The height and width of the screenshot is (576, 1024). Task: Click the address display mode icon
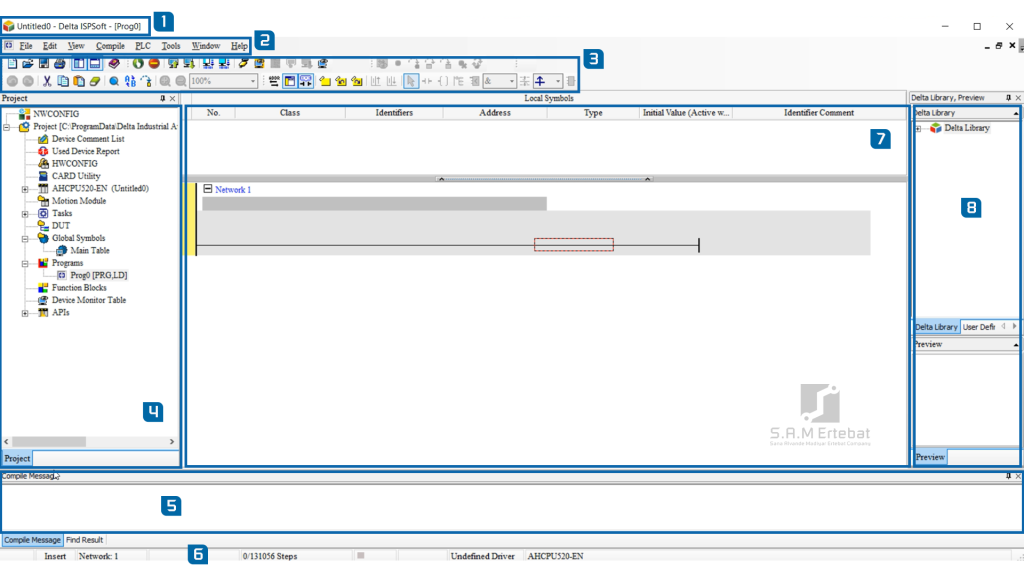coord(274,81)
